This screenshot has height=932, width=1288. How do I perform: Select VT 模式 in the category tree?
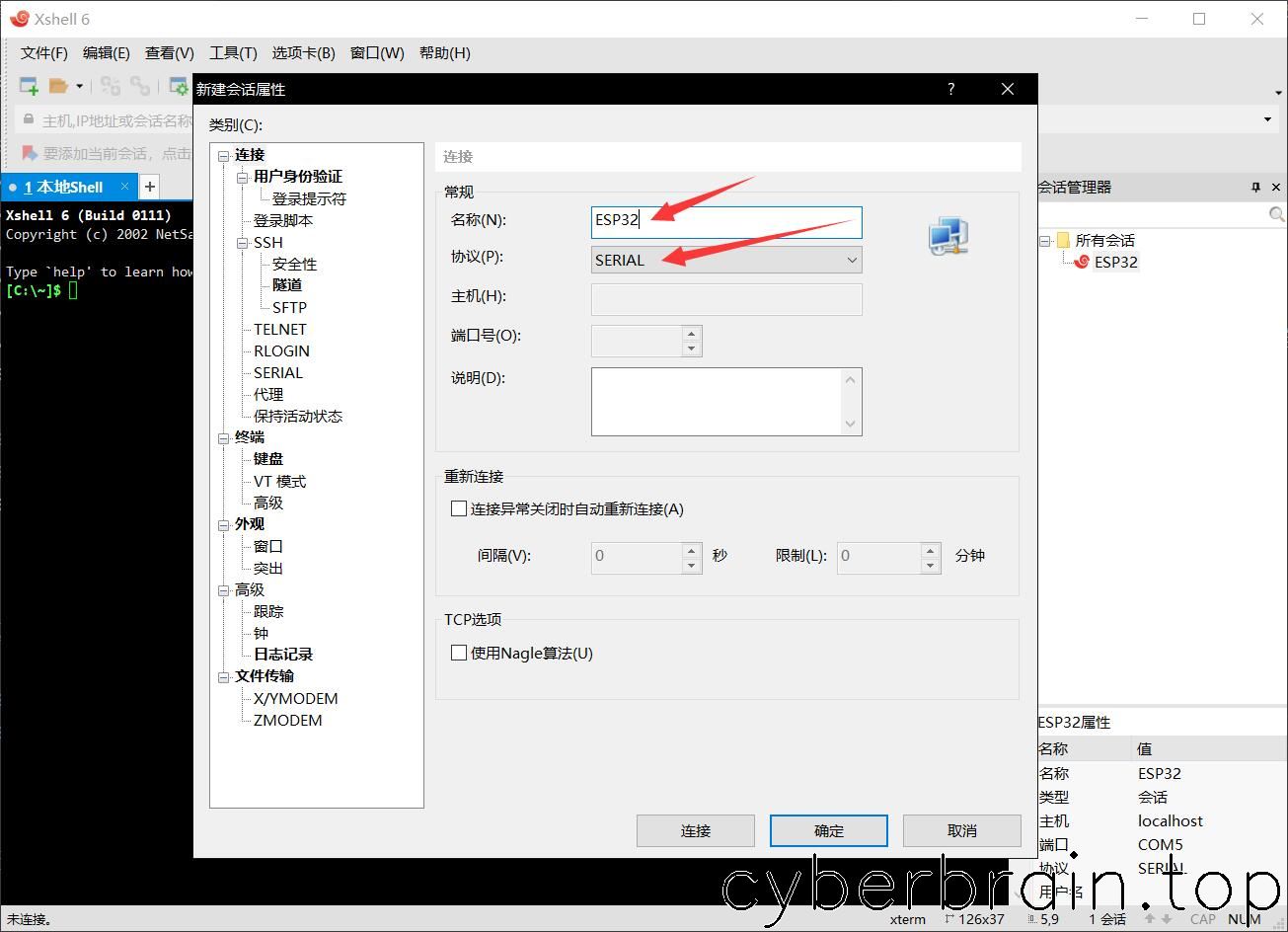click(x=280, y=481)
